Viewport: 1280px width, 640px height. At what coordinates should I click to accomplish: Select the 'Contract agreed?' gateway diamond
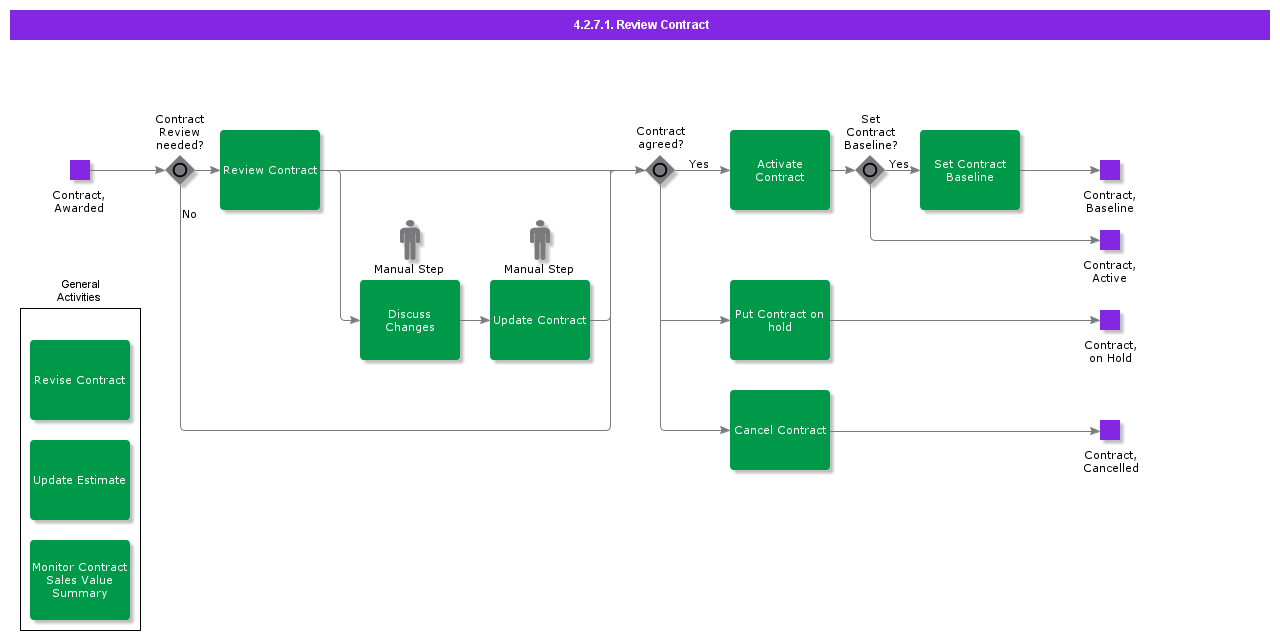click(660, 170)
